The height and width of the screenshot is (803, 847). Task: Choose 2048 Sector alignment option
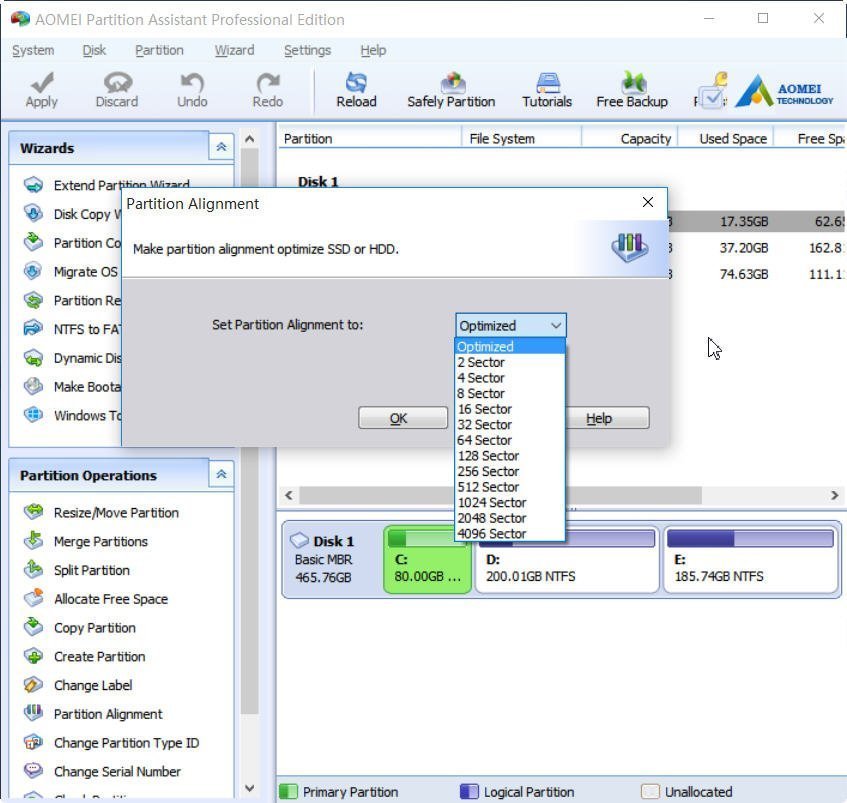[510, 518]
